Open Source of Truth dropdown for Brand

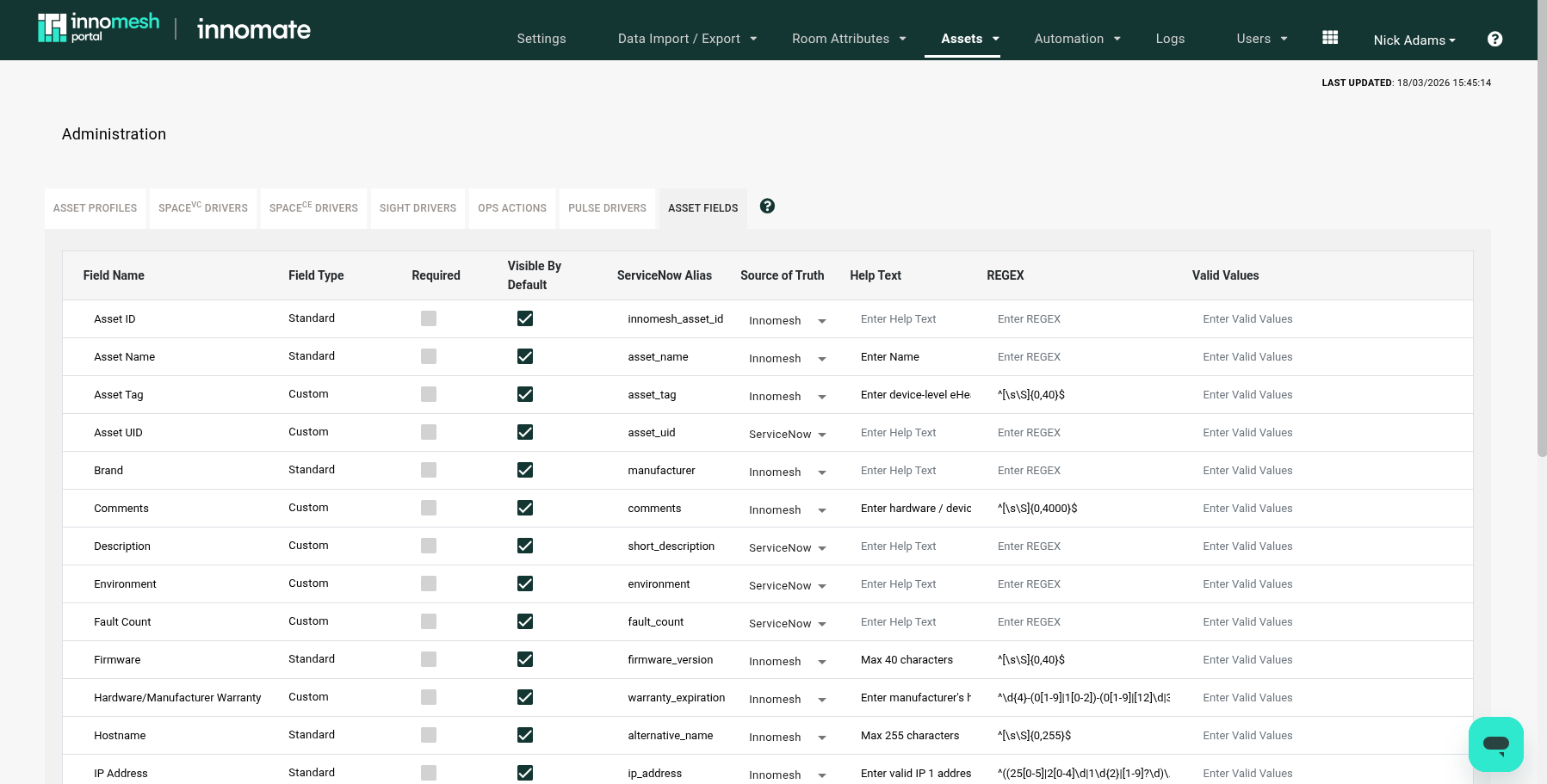[x=787, y=472]
